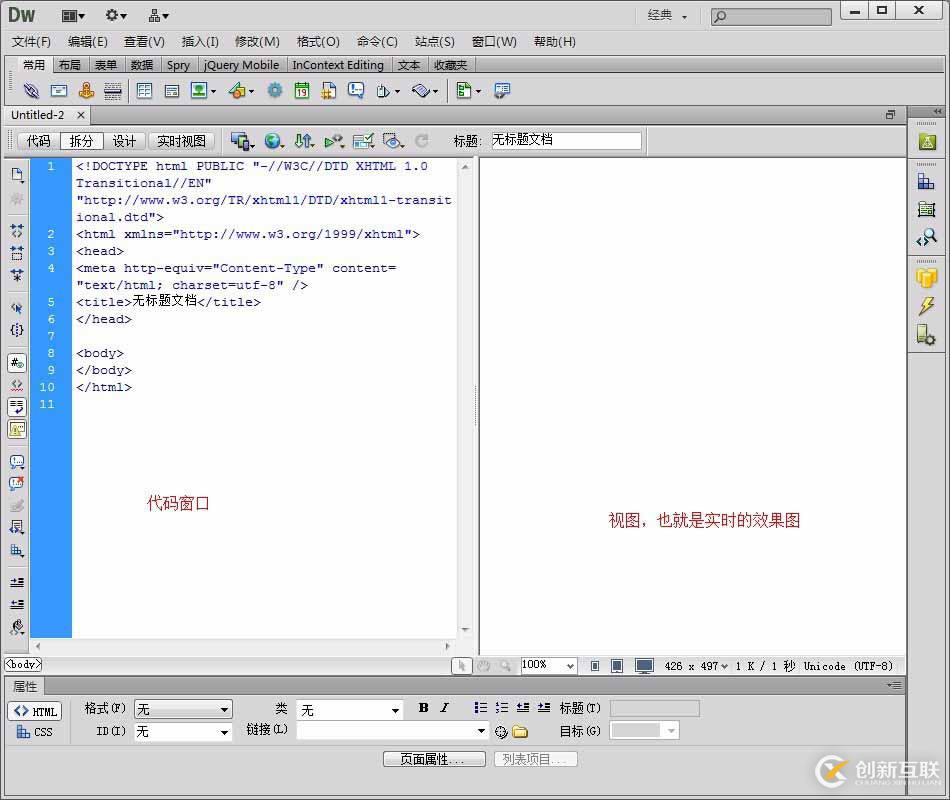Viewport: 950px width, 800px height.
Task: Switch to the Spry insert tab
Action: coord(178,64)
